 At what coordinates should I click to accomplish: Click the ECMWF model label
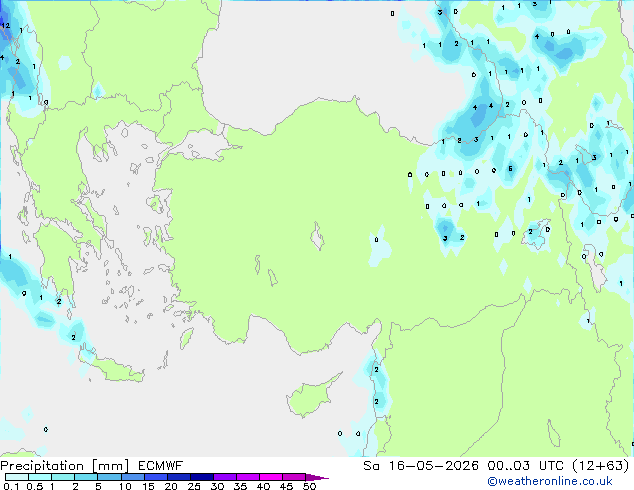tap(161, 466)
